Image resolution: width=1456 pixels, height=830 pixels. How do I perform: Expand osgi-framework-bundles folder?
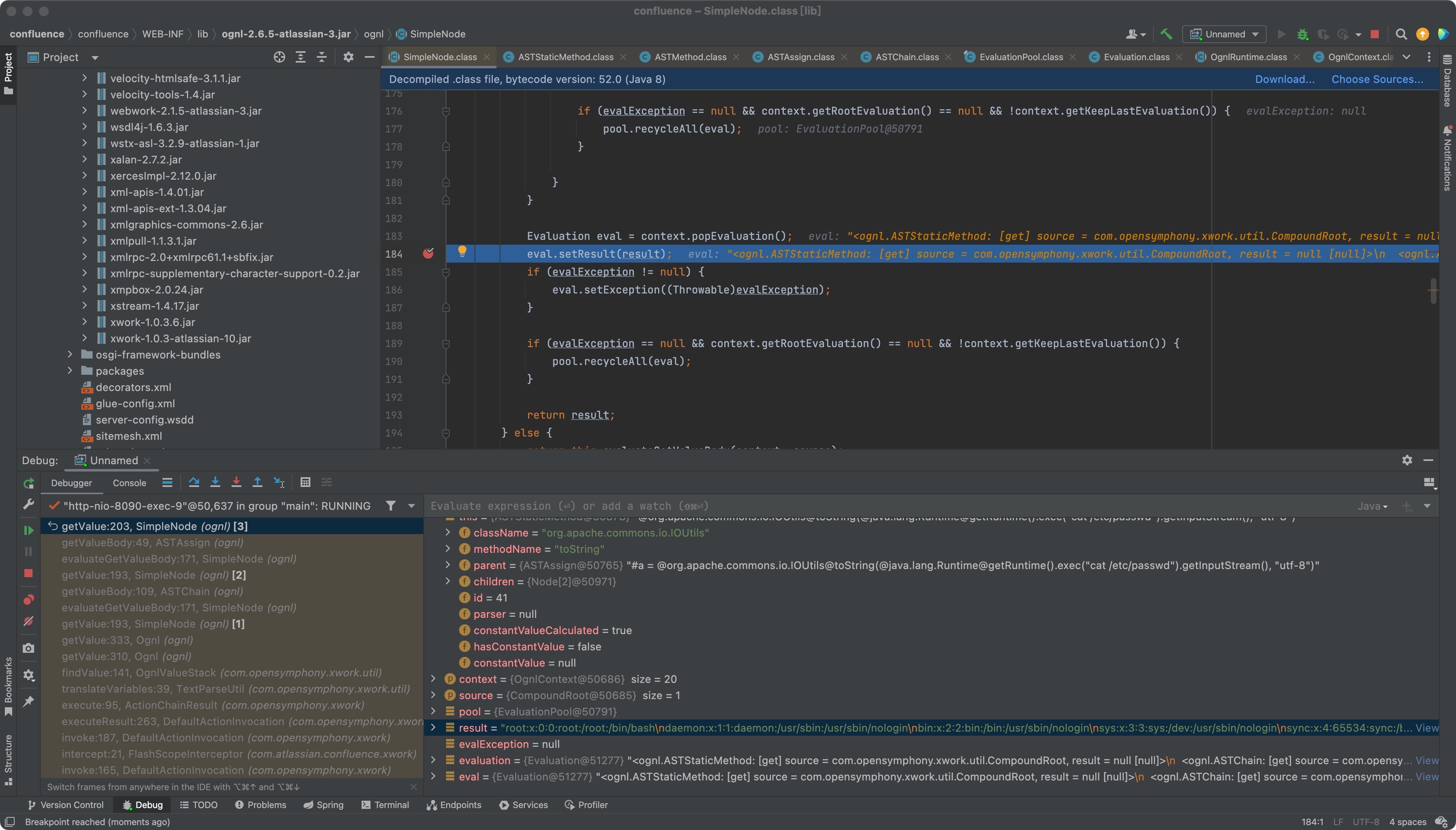click(70, 354)
